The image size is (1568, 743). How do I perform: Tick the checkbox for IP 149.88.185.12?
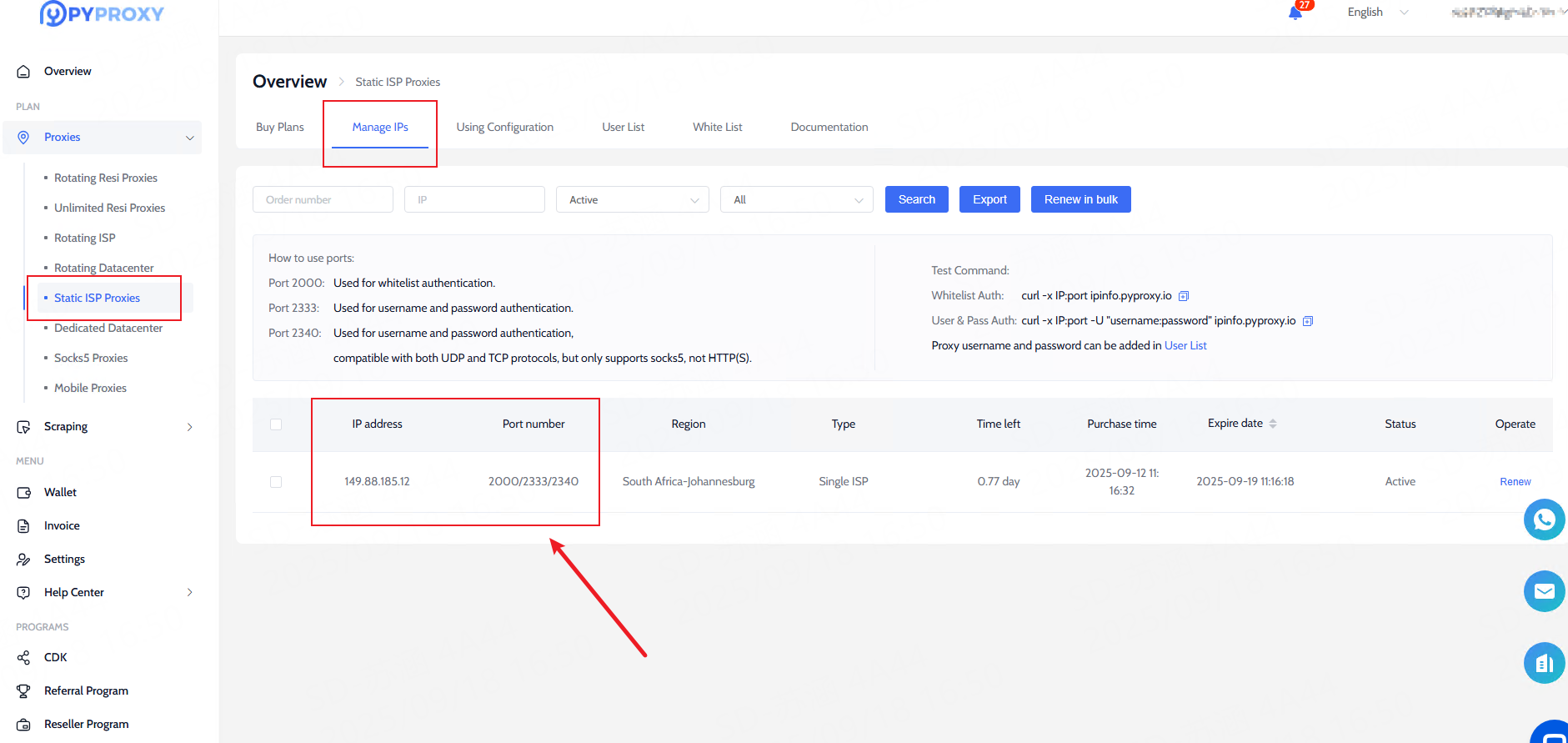point(276,482)
